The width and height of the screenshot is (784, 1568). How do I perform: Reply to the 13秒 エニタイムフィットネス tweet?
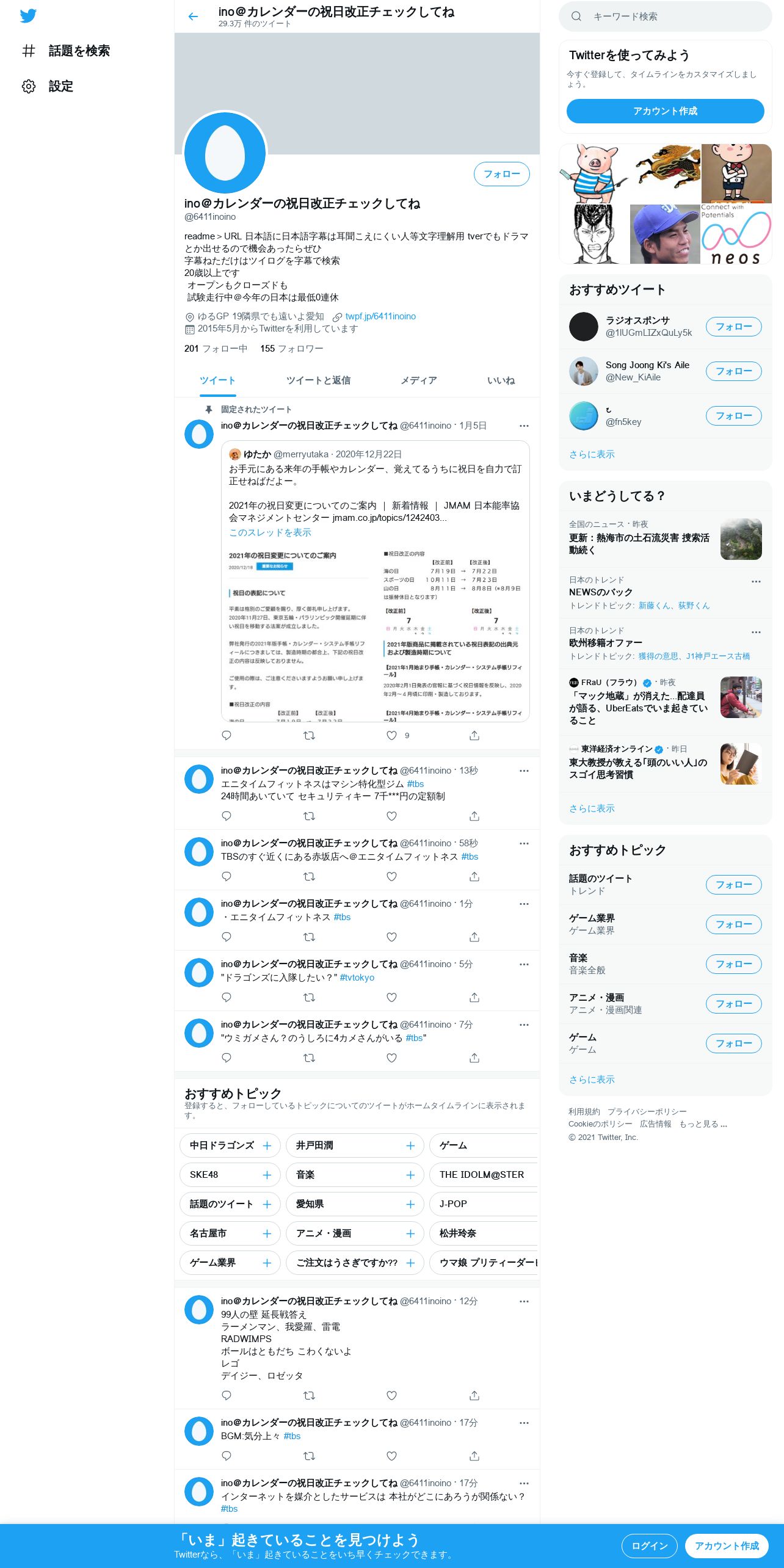(x=227, y=816)
